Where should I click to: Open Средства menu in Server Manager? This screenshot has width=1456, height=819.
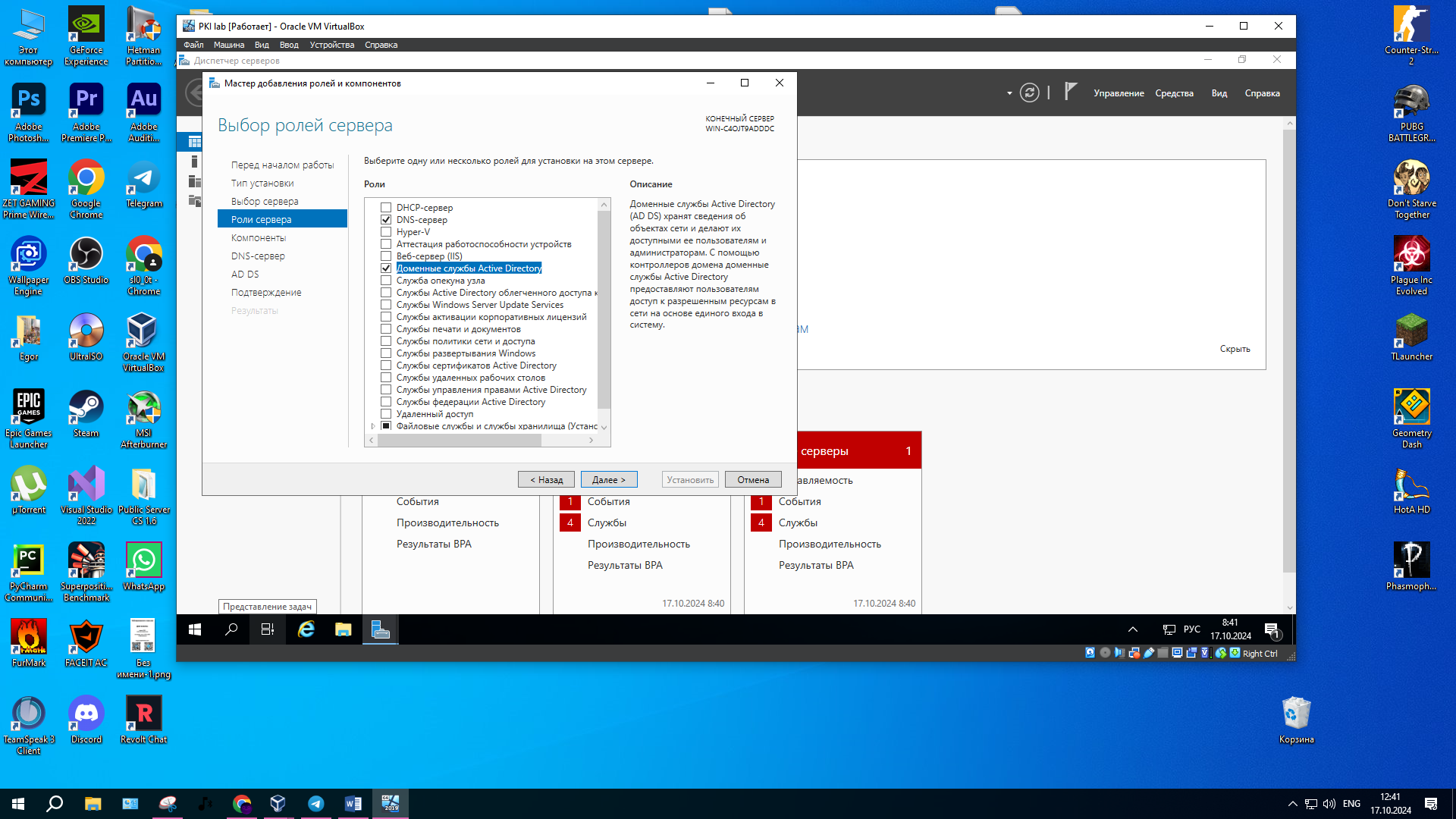pos(1174,93)
